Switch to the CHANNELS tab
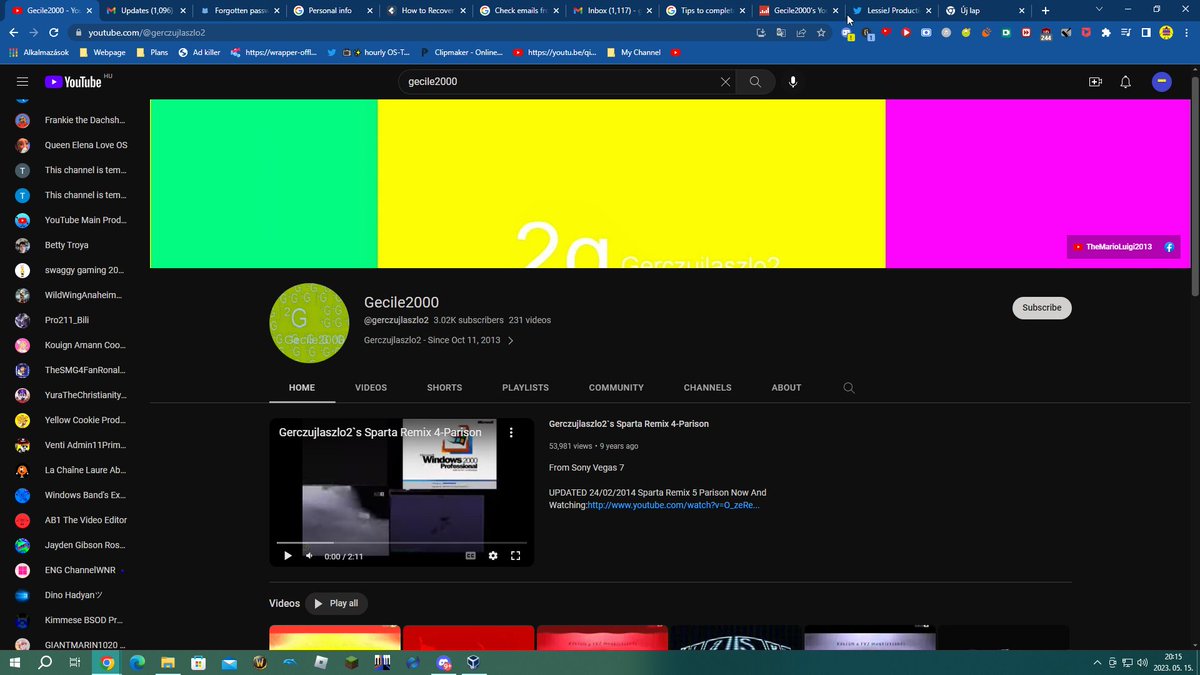The image size is (1200, 675). (707, 388)
